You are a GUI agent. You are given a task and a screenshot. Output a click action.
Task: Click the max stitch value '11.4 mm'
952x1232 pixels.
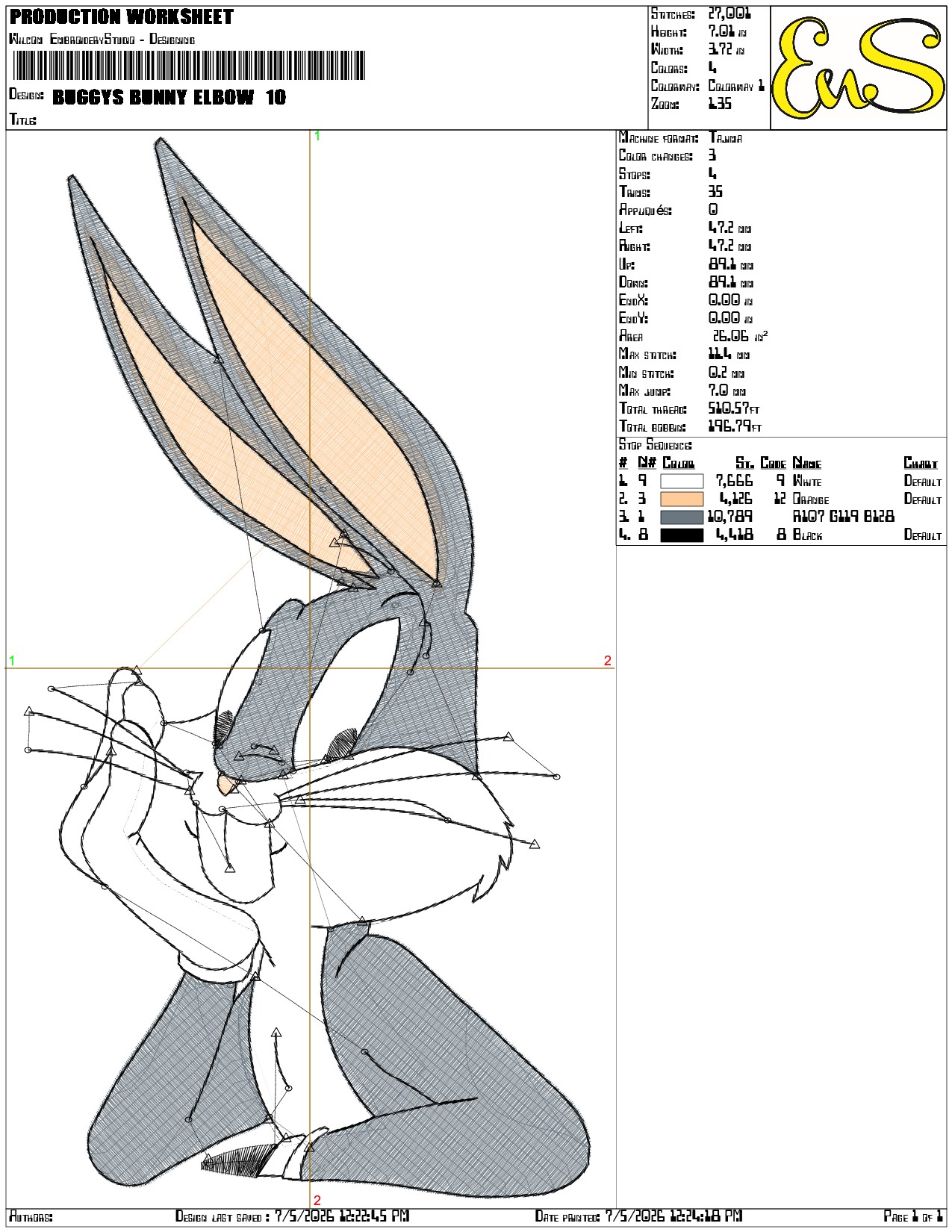729,355
